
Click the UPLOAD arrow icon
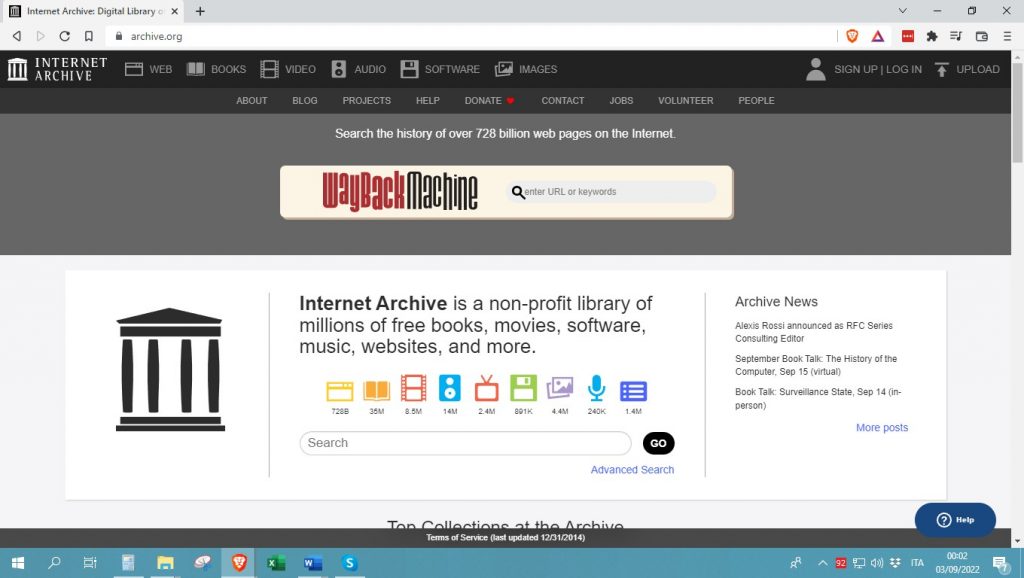tap(941, 69)
